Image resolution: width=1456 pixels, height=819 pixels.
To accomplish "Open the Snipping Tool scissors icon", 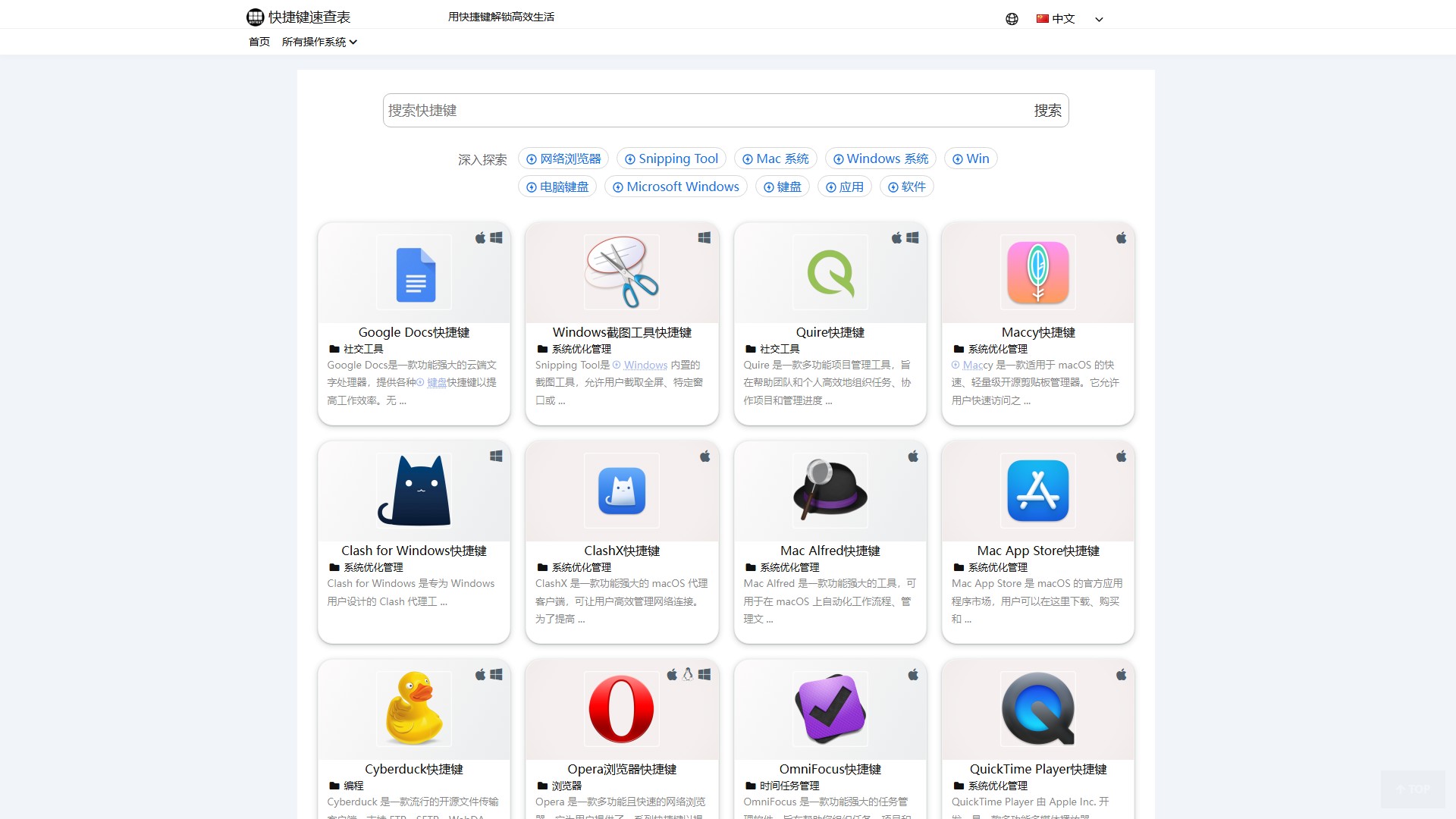I will point(622,272).
